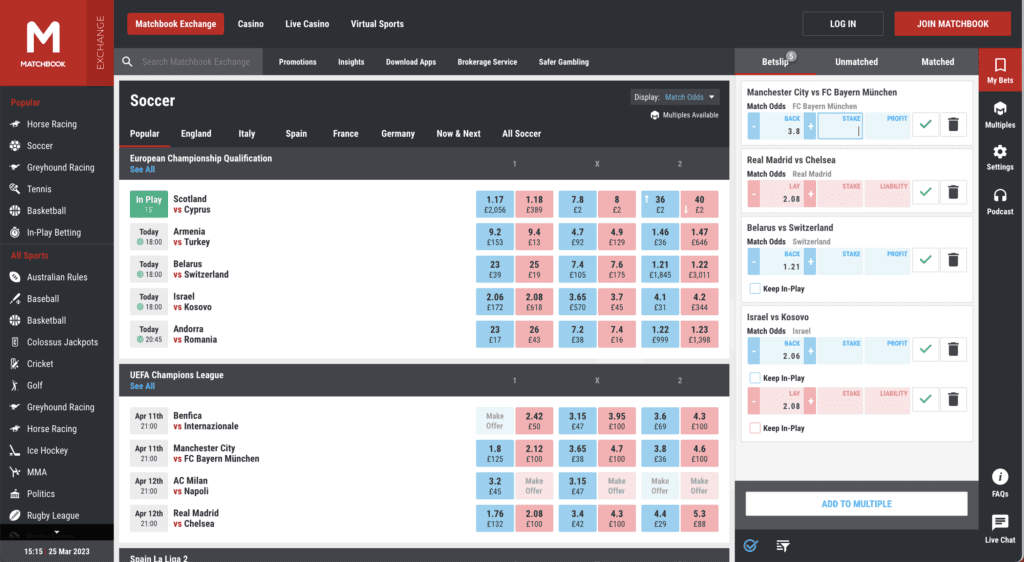Screen dimensions: 1024x562
Task: Decrease back odds on Manchester City bet
Action: [x=753, y=125]
